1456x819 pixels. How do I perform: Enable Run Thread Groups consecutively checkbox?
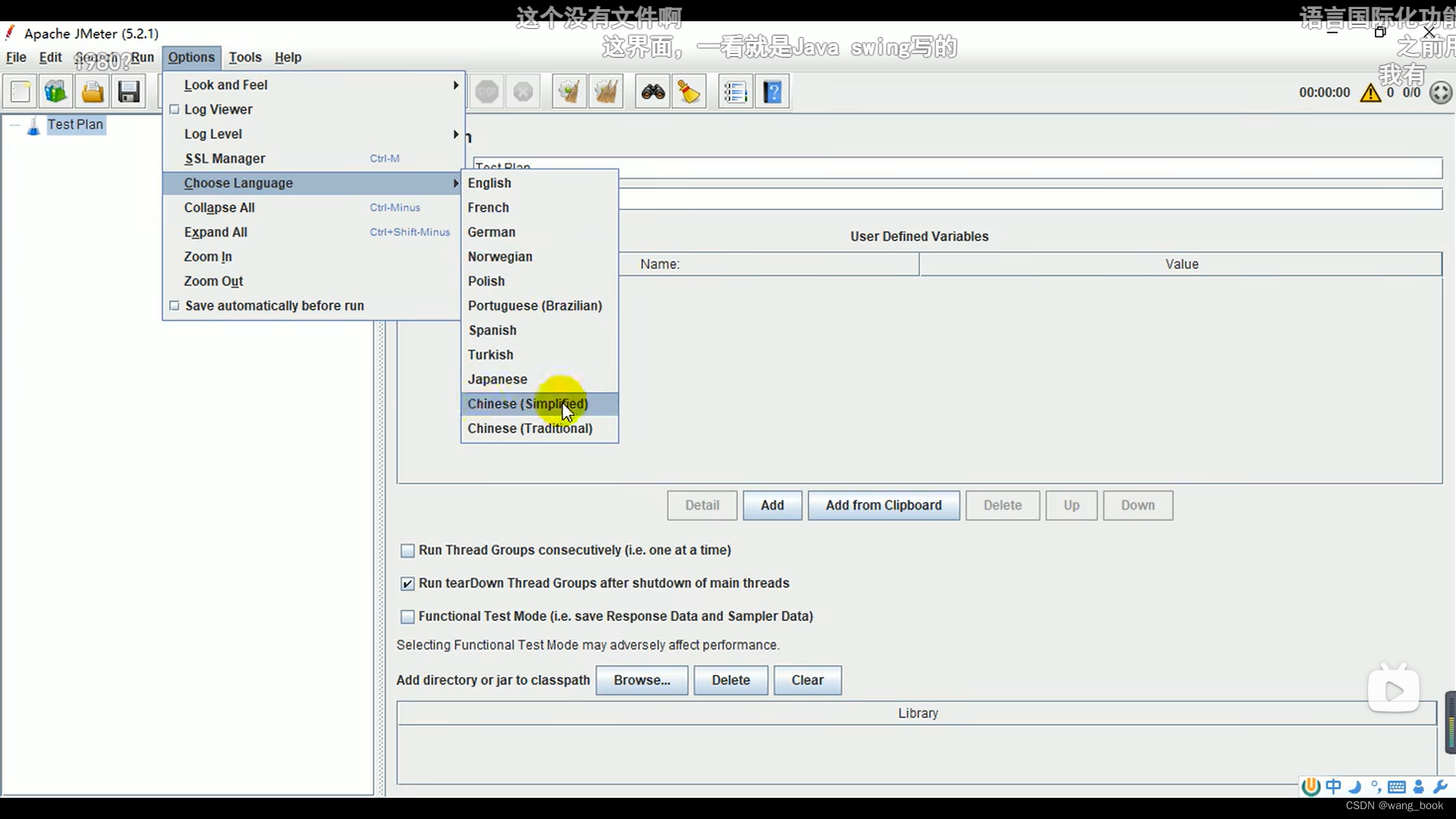pyautogui.click(x=407, y=551)
